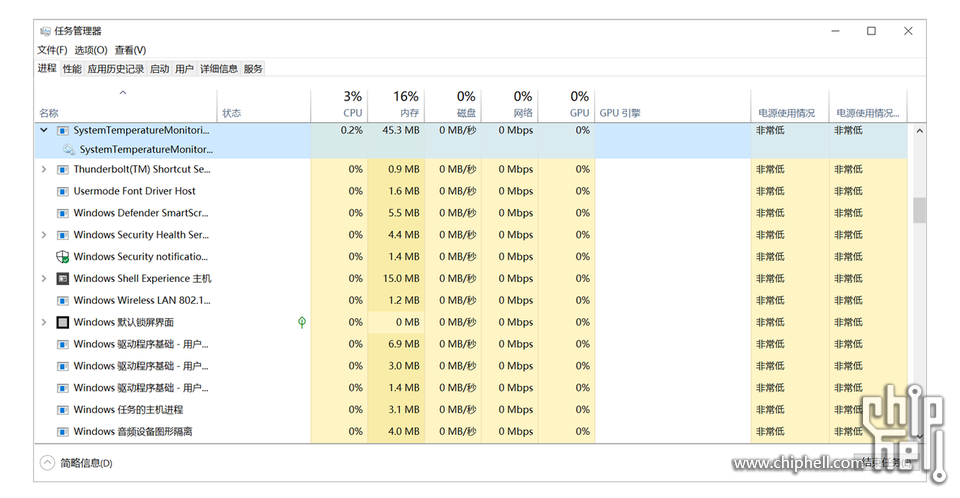Viewport: 960px width, 498px height.
Task: Sort processes by 磁盘 column header
Action: tap(453, 105)
